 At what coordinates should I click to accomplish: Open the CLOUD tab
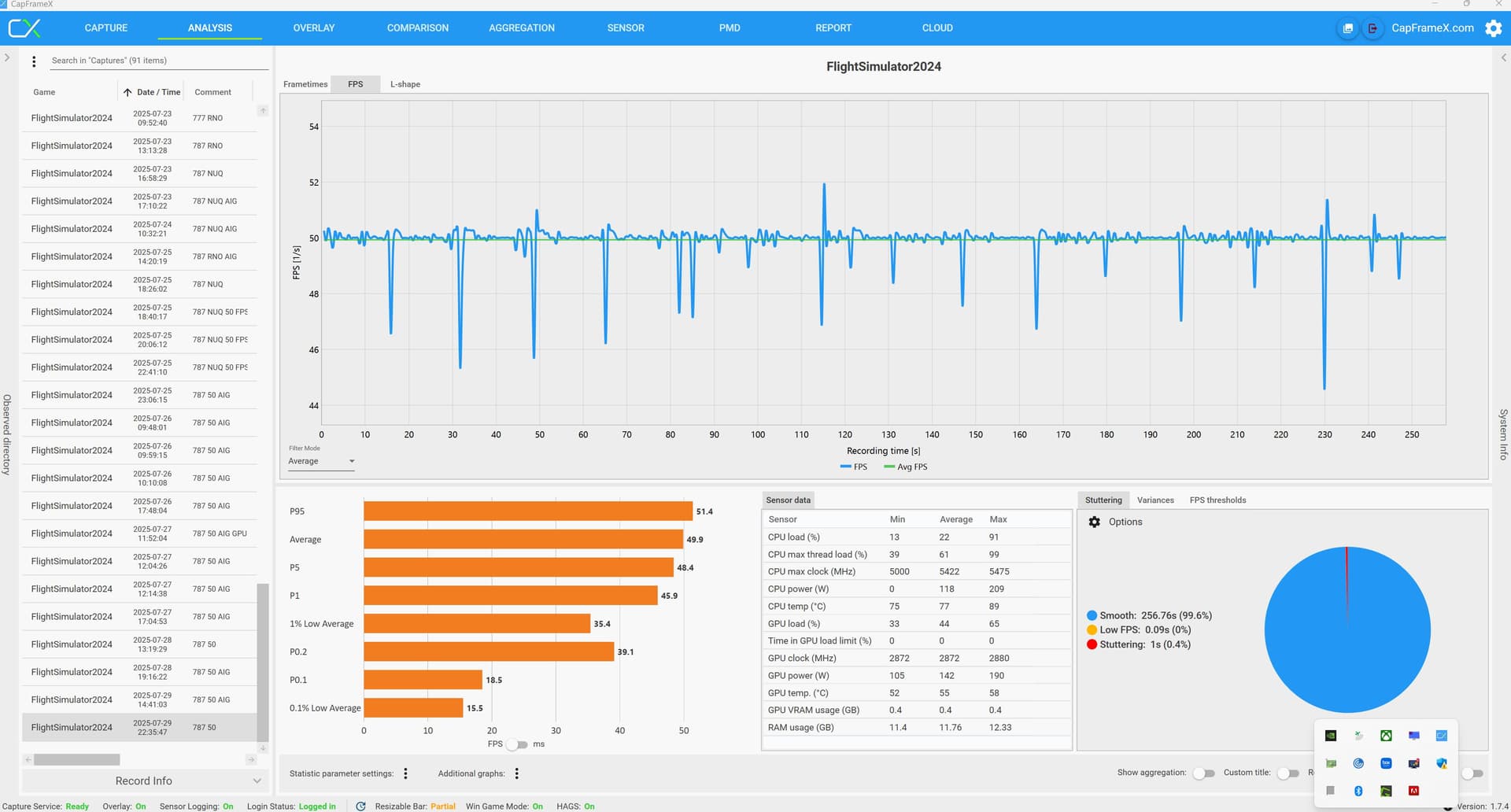(x=937, y=28)
